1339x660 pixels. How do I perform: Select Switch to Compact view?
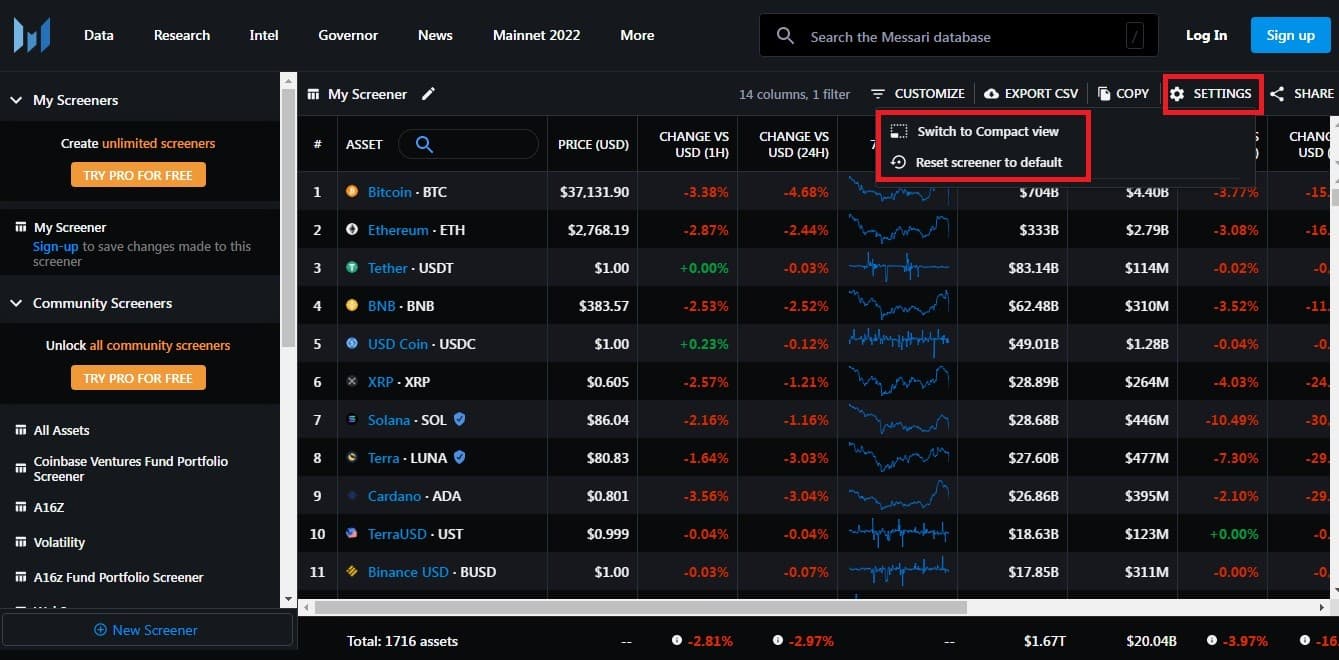click(975, 131)
